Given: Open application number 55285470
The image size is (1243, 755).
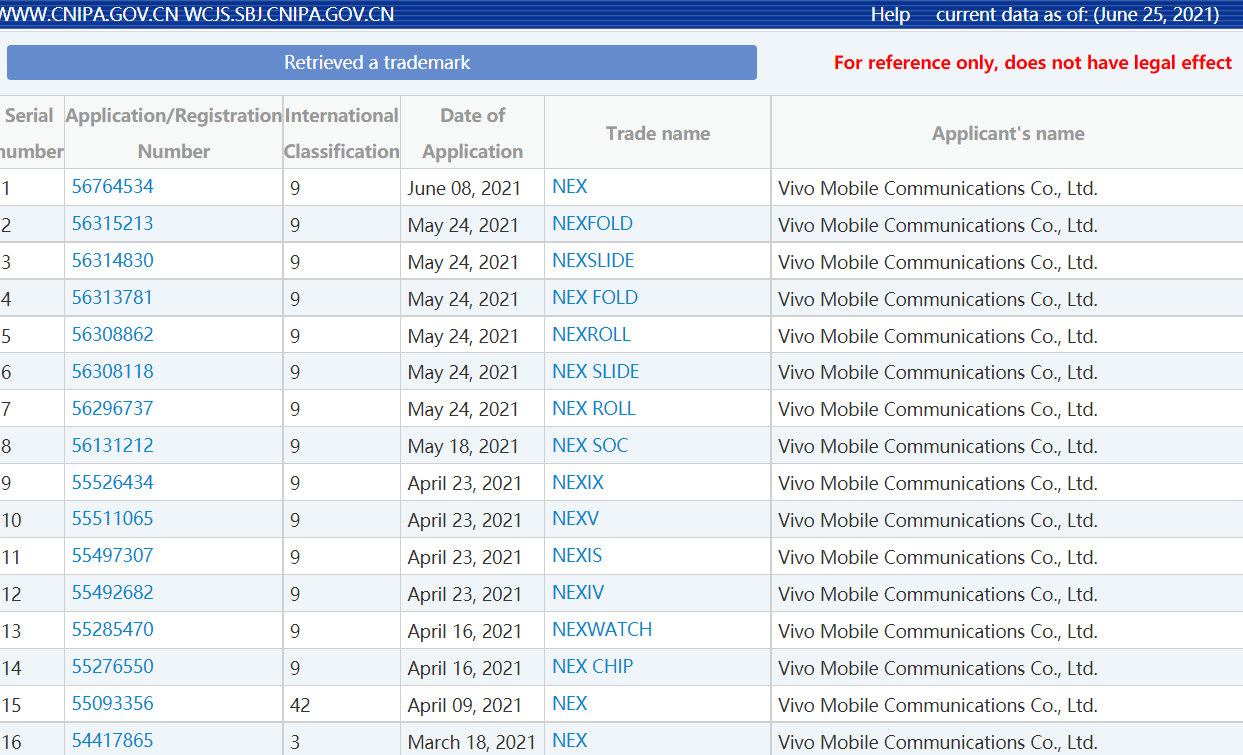Looking at the screenshot, I should (x=113, y=630).
